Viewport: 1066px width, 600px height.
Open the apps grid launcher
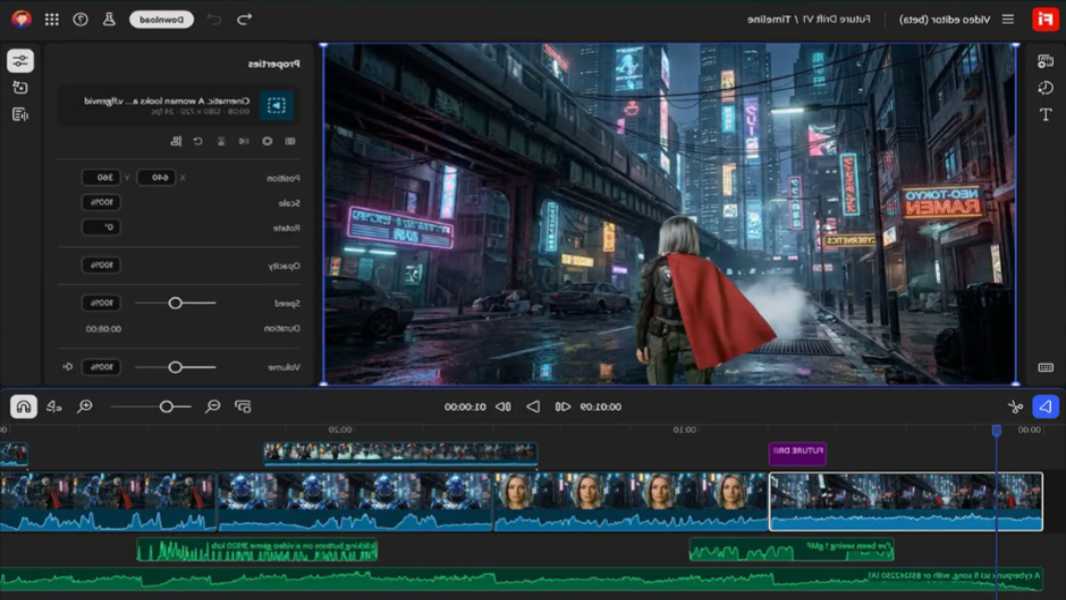51,18
